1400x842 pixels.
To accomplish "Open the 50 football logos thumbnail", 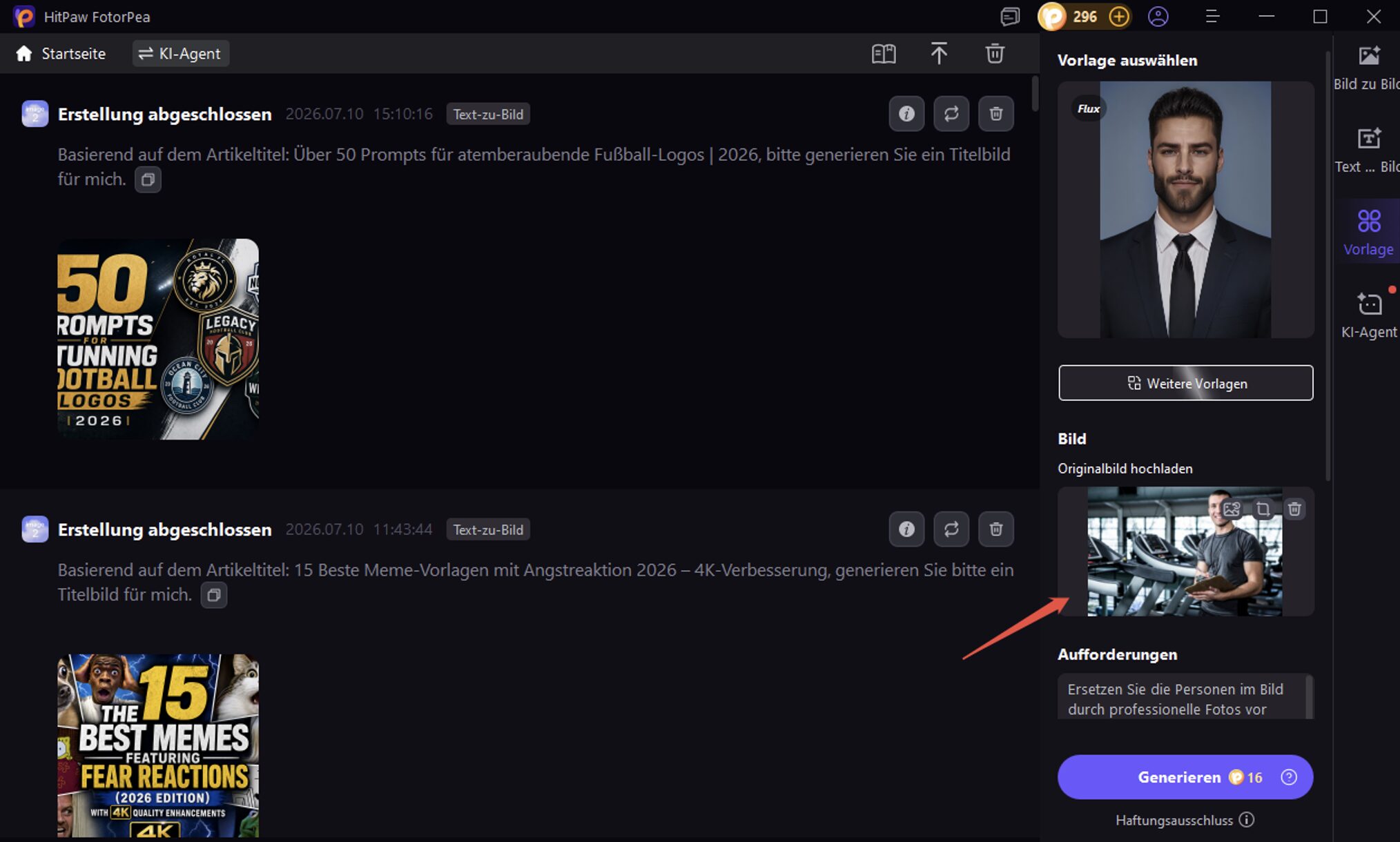I will pyautogui.click(x=158, y=339).
